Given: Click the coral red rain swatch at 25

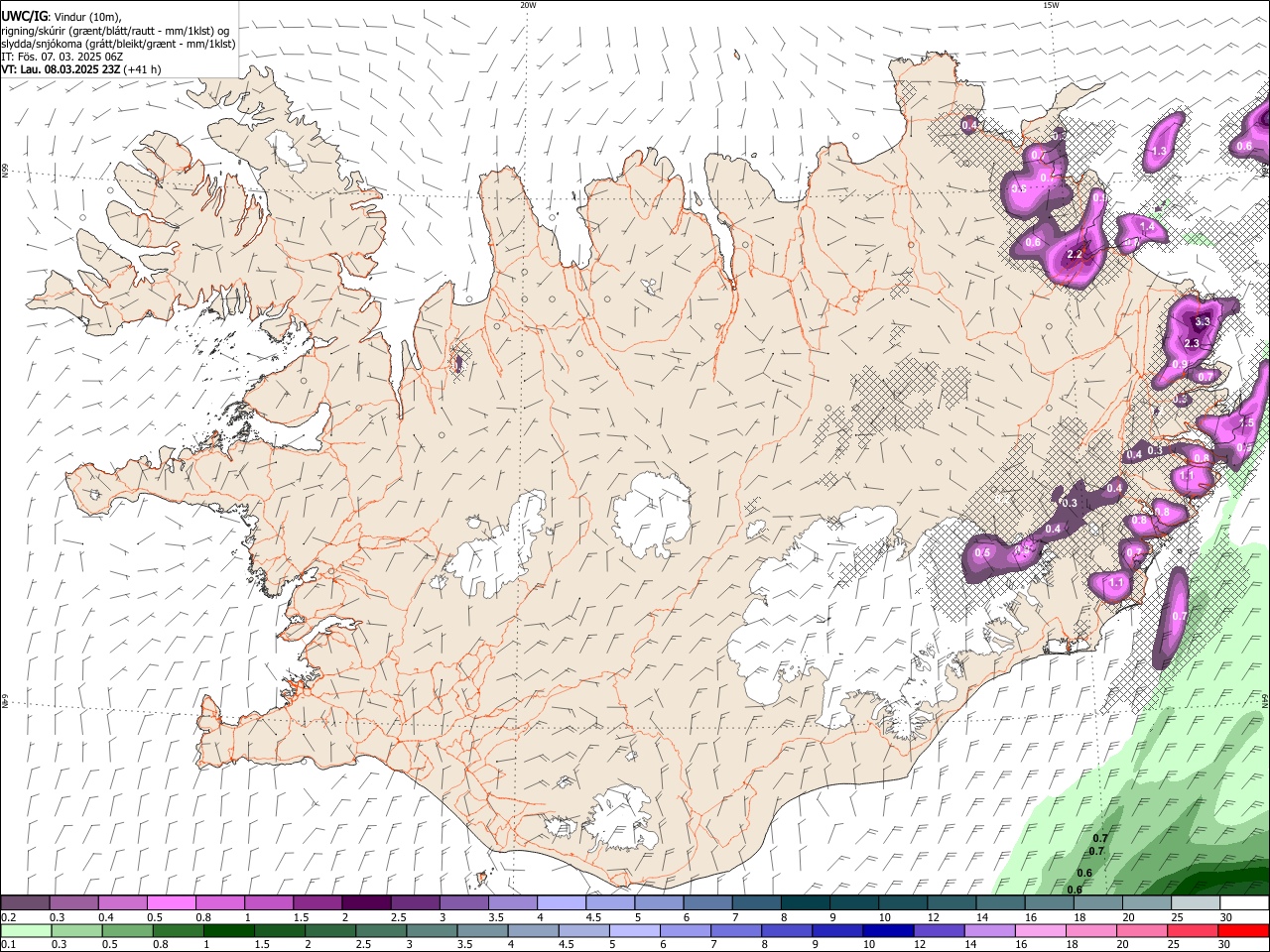Looking at the screenshot, I should coord(1192,931).
